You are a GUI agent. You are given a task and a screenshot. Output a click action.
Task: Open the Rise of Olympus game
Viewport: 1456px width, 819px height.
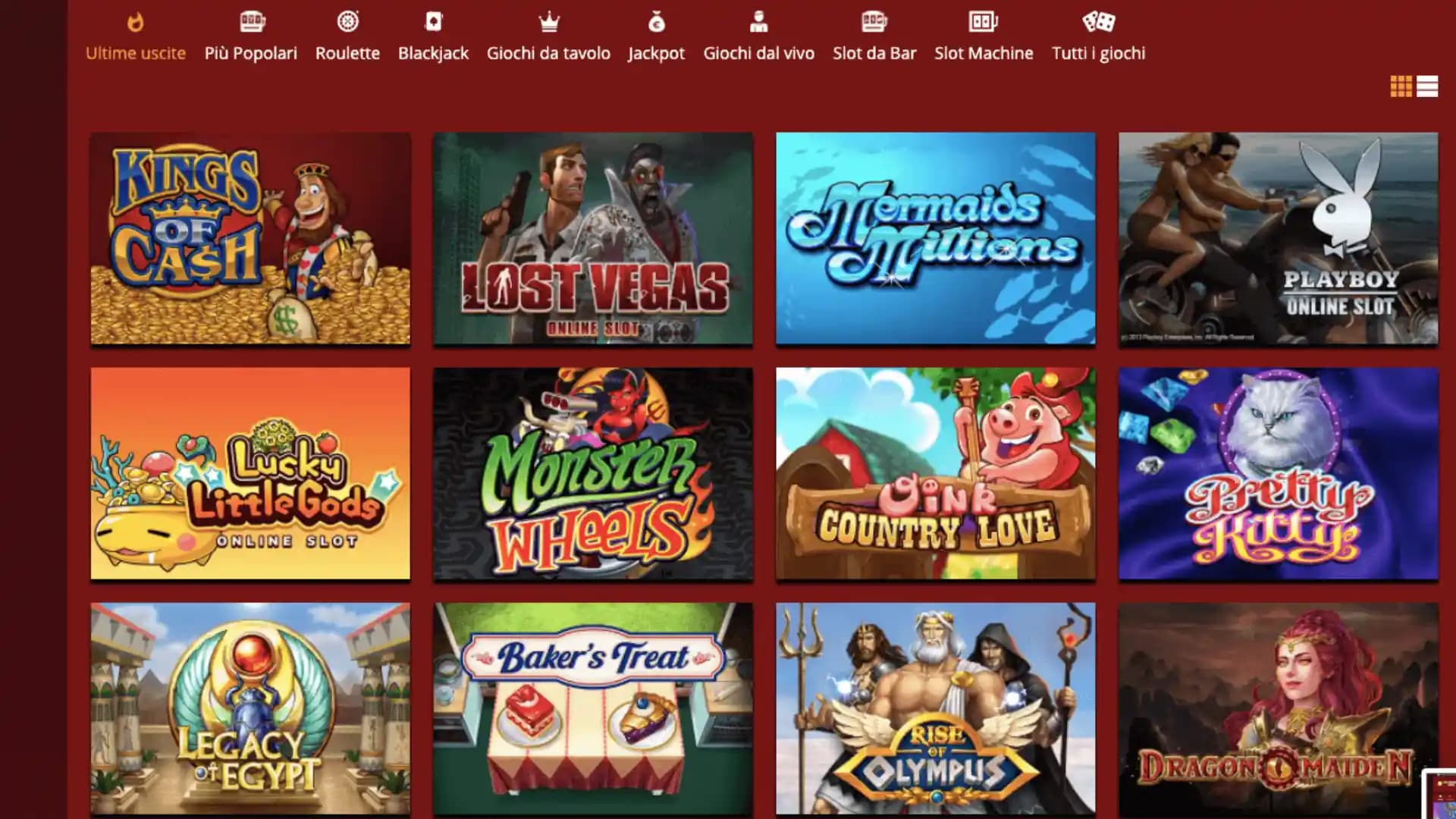click(x=935, y=709)
